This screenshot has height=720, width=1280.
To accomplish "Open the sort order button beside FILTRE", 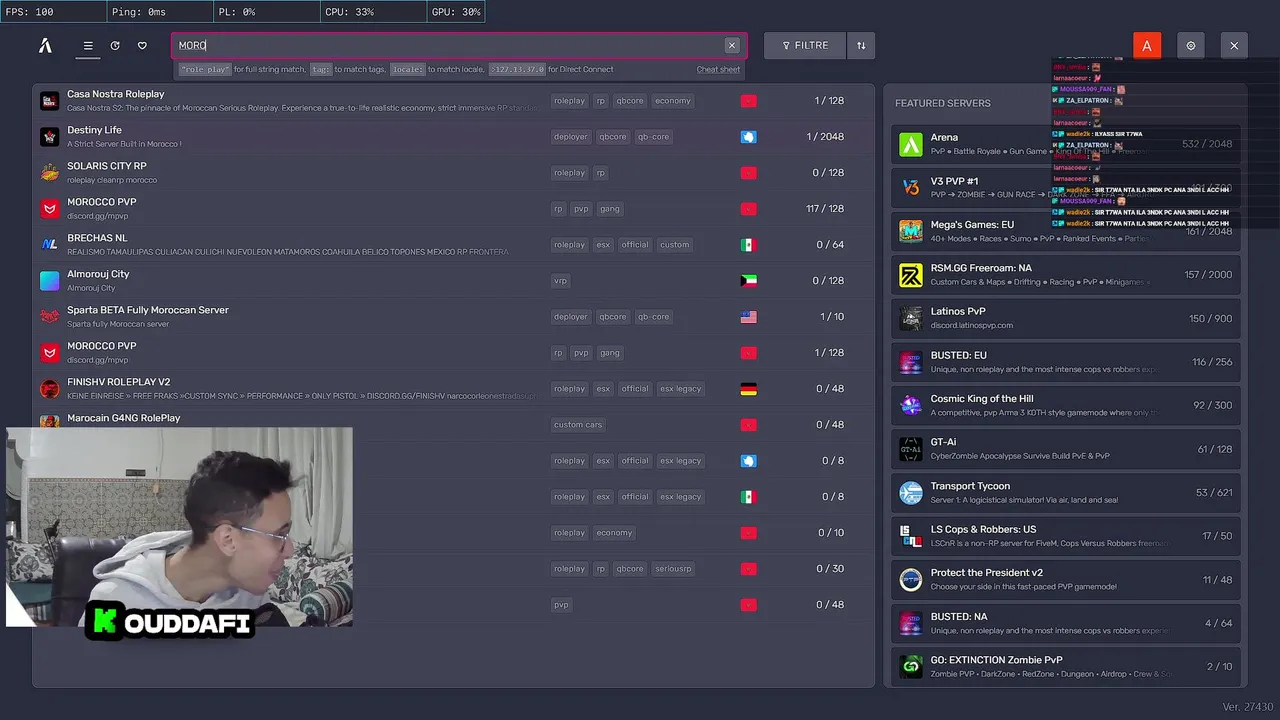I will point(861,46).
